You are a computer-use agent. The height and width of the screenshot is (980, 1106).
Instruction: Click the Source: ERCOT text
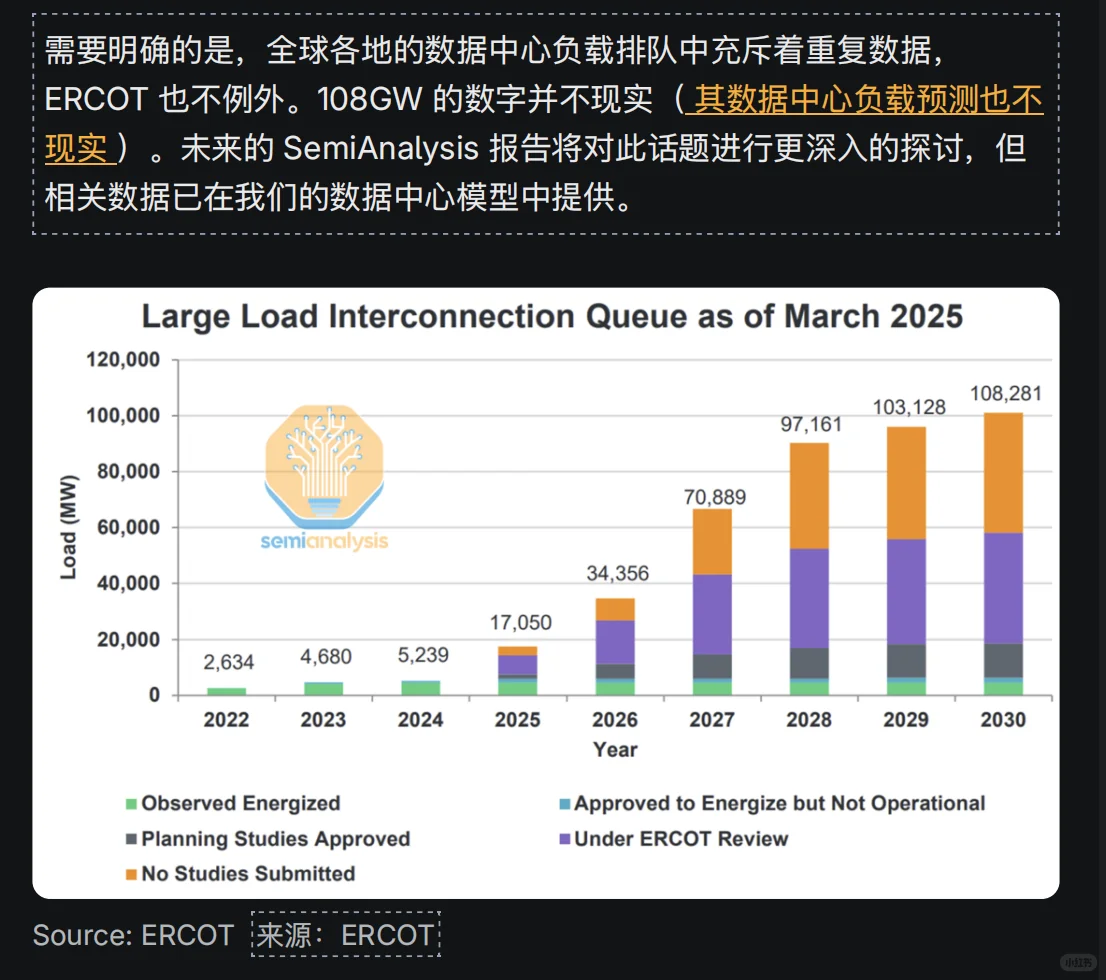[x=135, y=935]
